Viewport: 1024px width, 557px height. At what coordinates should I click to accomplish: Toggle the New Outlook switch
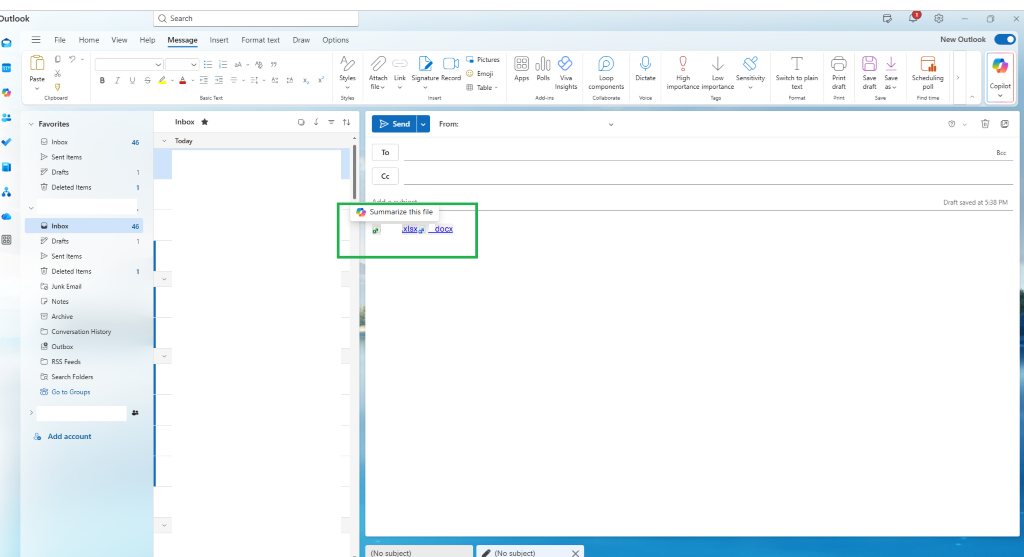tap(1004, 40)
